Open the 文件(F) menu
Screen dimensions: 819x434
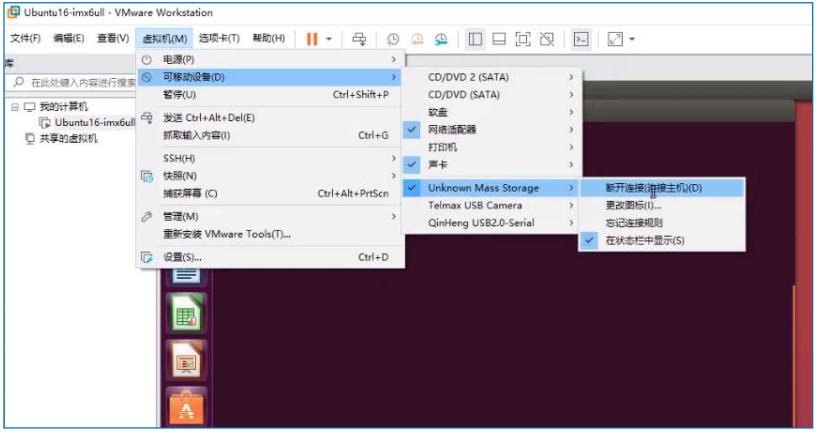[26, 38]
